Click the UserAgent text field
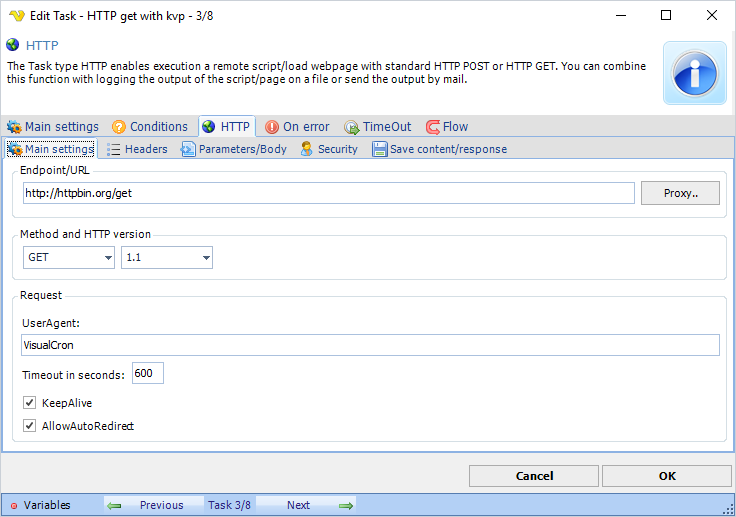This screenshot has height=517, width=736. tap(370, 345)
